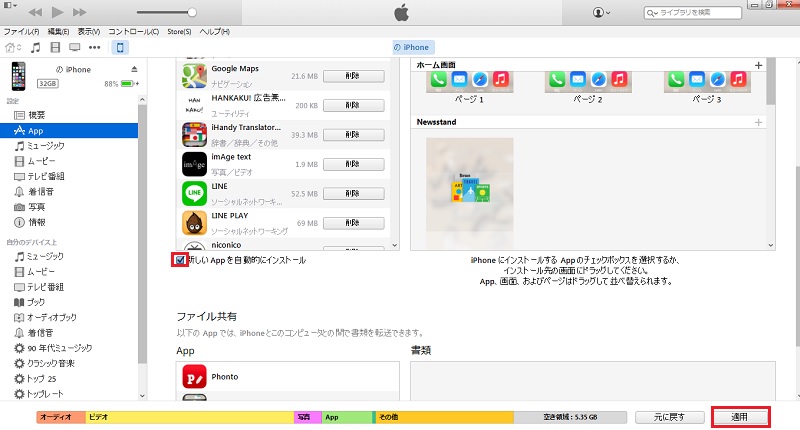The width and height of the screenshot is (800, 430).
Task: Click the その他 storage bar segment
Action: coord(444,417)
